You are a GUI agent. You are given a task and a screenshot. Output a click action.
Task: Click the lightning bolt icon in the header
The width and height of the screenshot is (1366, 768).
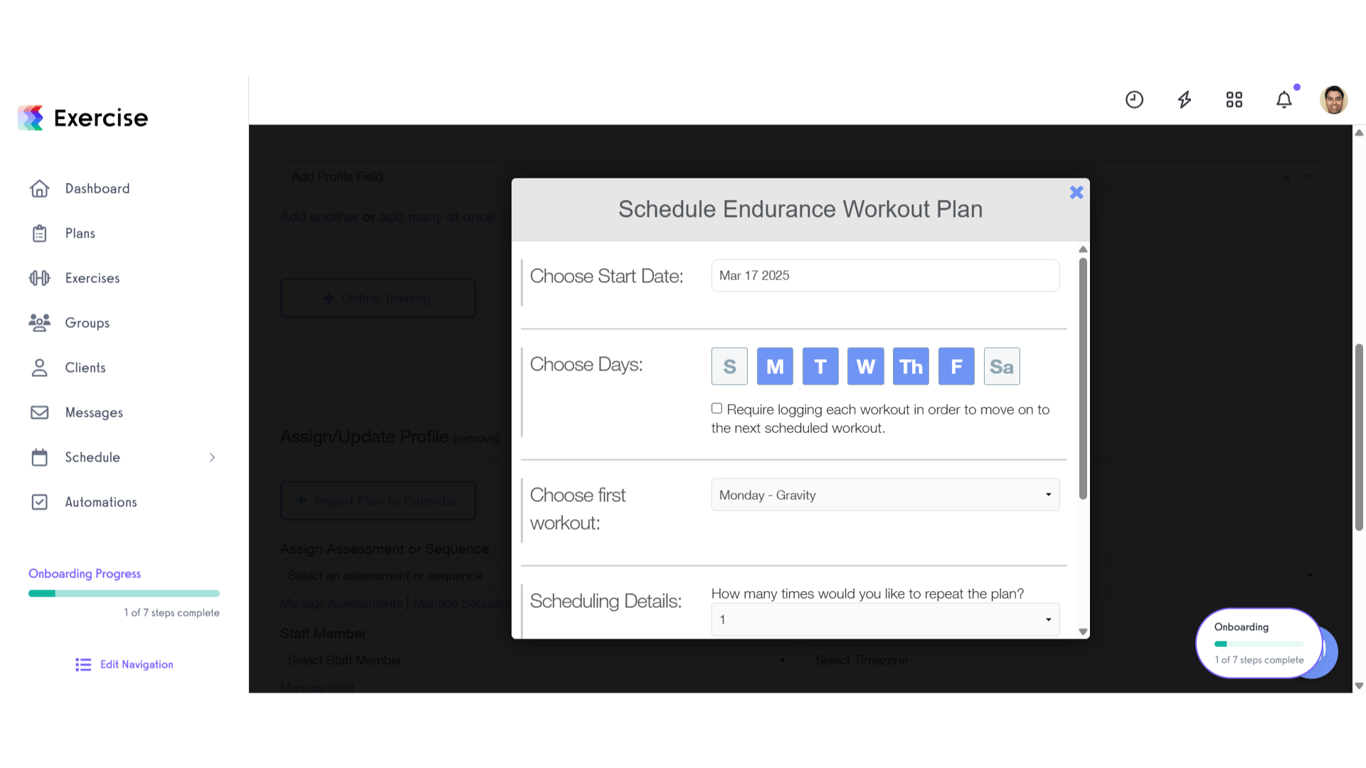coord(1184,99)
